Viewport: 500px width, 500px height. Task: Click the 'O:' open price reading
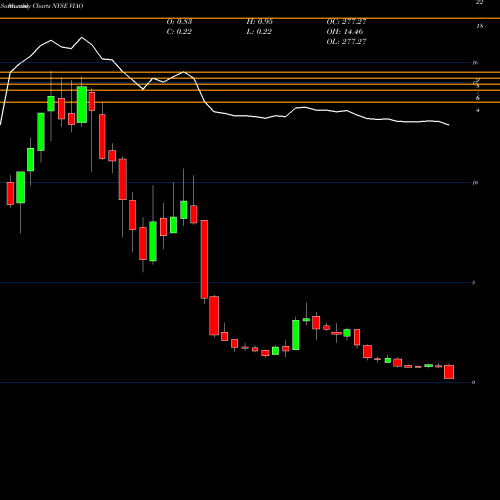pos(179,22)
